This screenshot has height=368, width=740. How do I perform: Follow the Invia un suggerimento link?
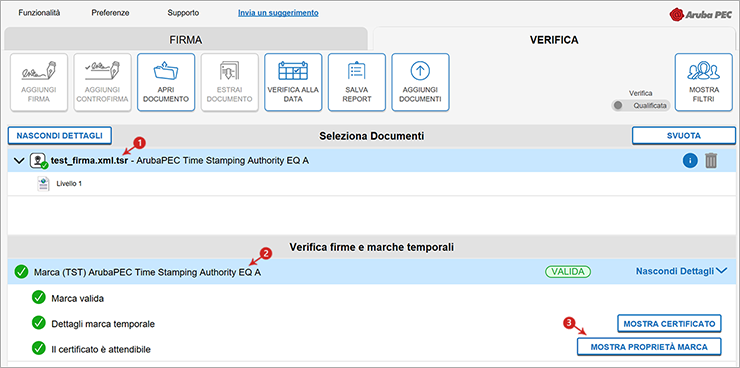(278, 13)
